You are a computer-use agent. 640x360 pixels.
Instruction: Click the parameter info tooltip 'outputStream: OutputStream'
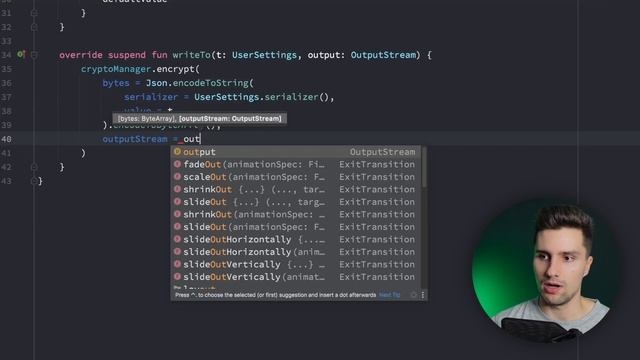[x=230, y=119]
